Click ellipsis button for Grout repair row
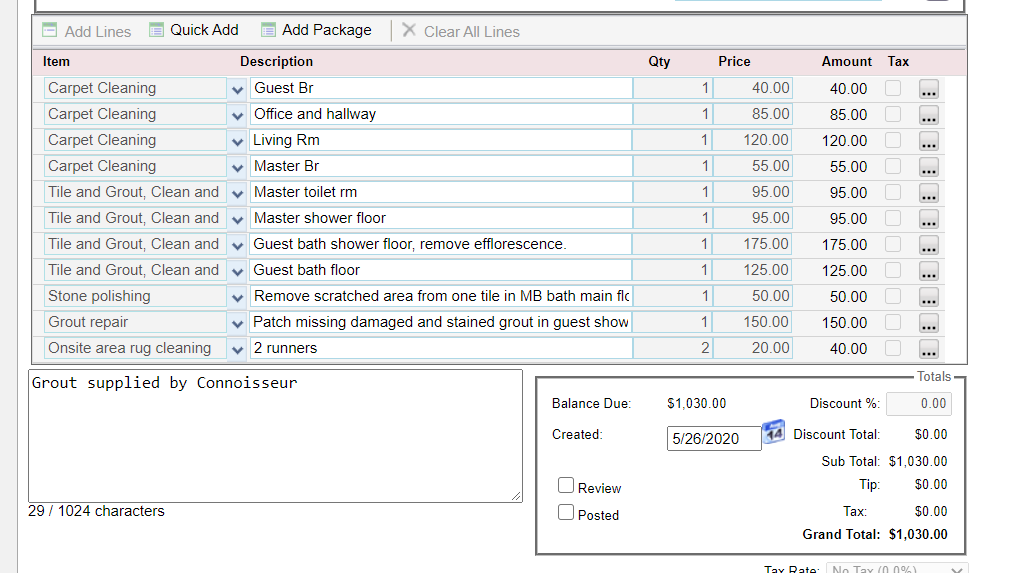This screenshot has height=573, width=1032. click(x=929, y=323)
